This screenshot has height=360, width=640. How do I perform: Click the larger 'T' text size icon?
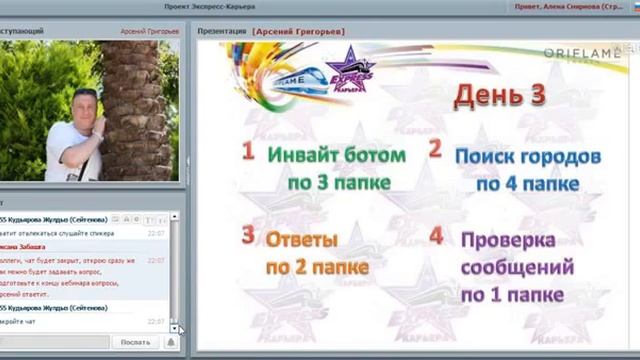click(150, 220)
